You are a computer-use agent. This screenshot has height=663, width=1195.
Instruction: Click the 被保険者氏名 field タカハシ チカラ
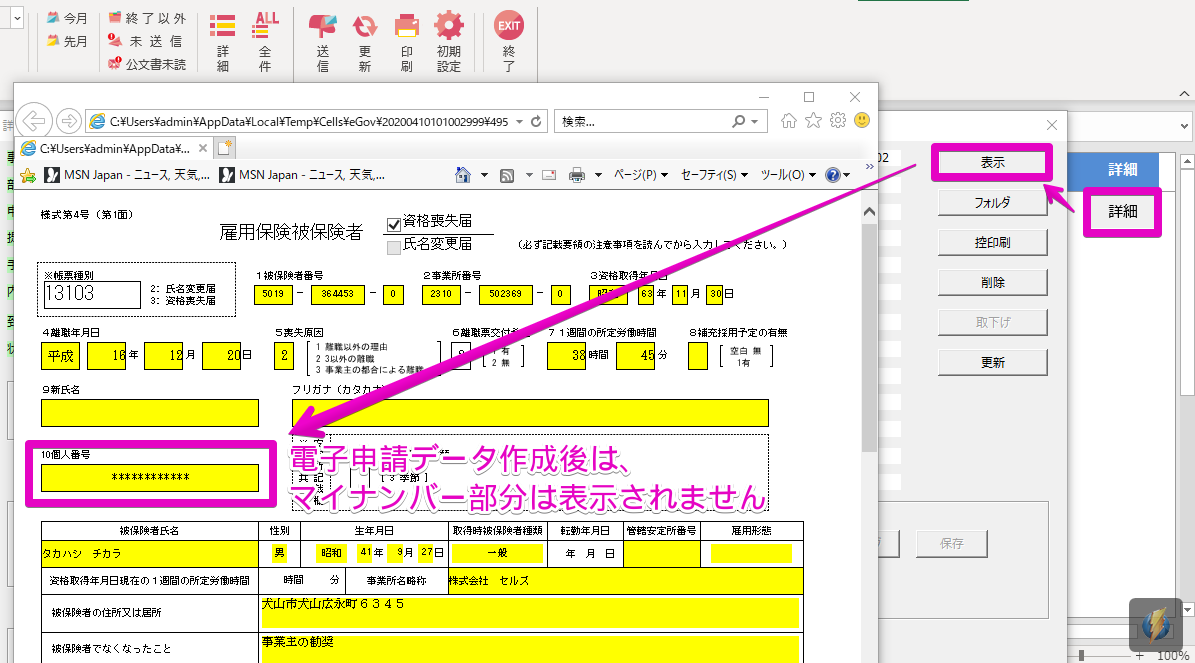click(150, 553)
